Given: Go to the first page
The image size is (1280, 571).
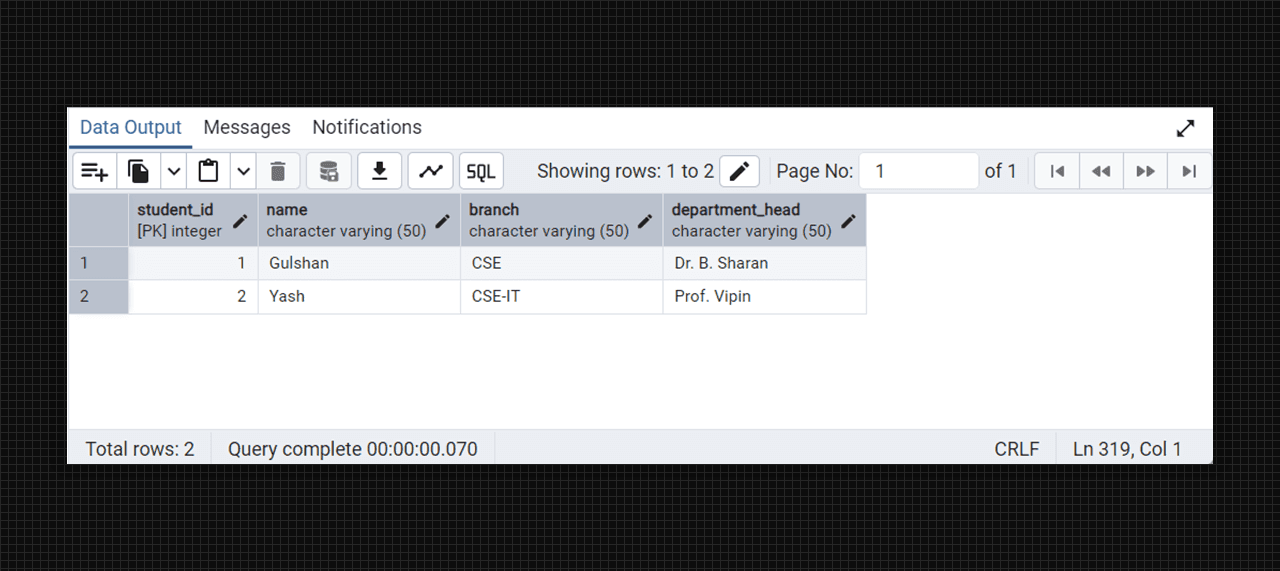Looking at the screenshot, I should point(1057,171).
